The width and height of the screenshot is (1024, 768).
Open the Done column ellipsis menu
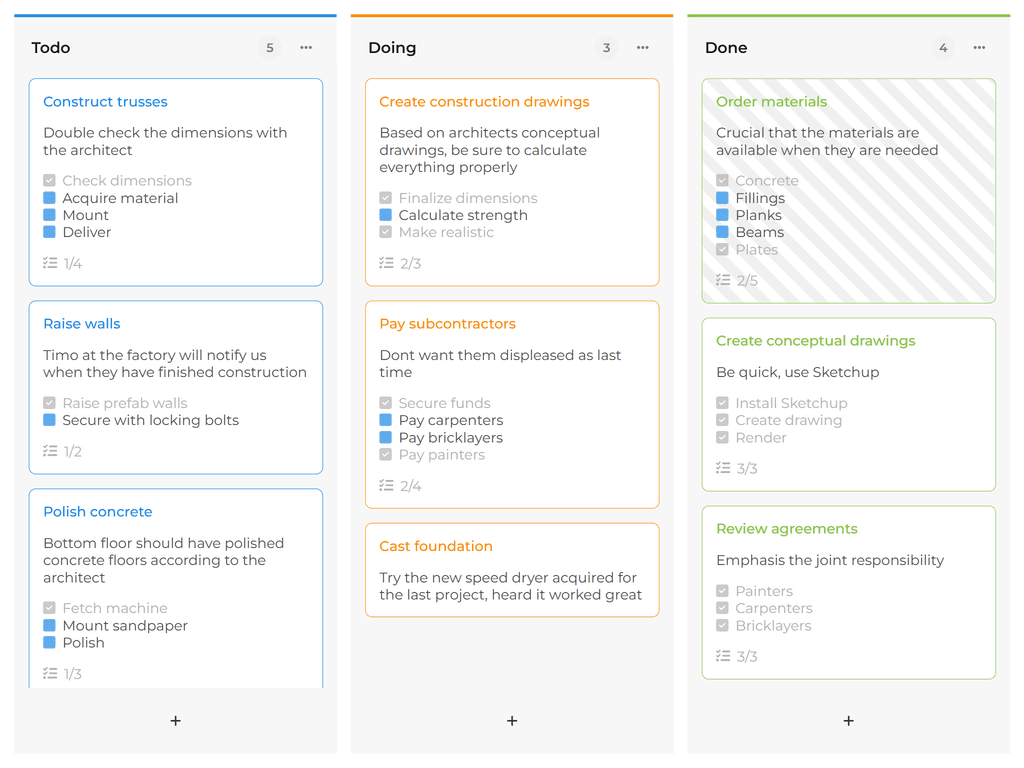(x=979, y=48)
